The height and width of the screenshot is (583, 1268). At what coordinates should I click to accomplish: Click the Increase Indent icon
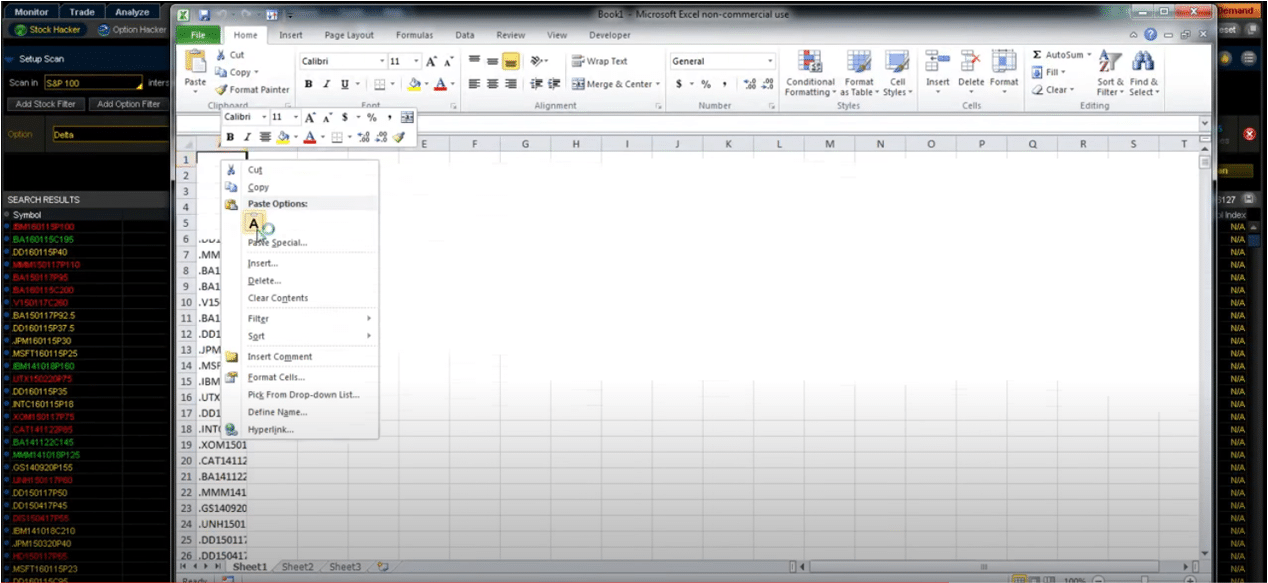(x=555, y=84)
